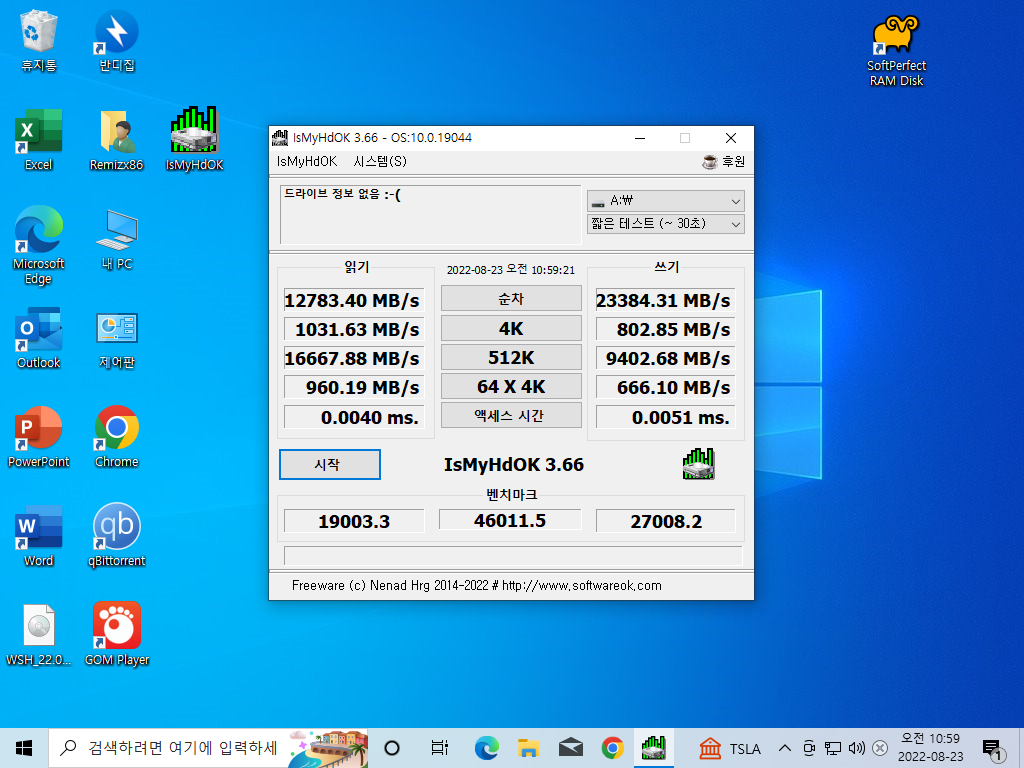Viewport: 1024px width, 768px height.
Task: Click the 4K test button
Action: [x=511, y=328]
